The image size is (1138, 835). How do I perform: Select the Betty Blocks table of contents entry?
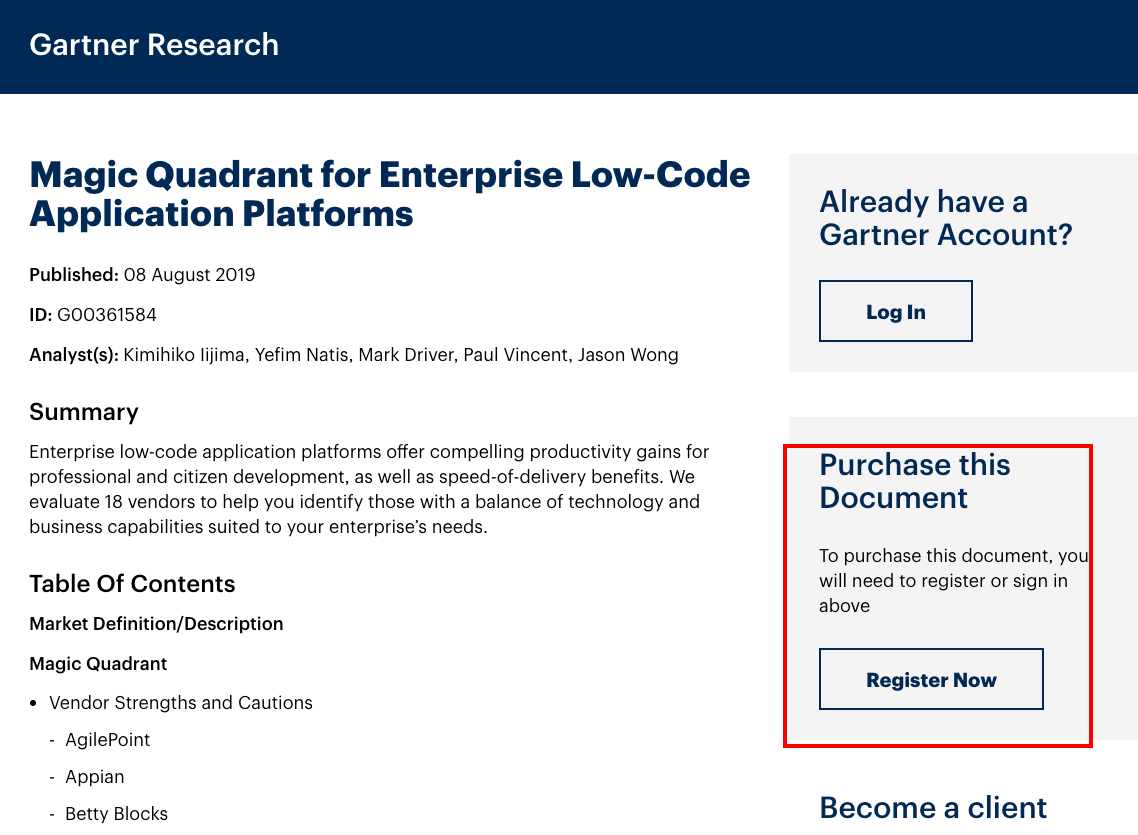(116, 814)
